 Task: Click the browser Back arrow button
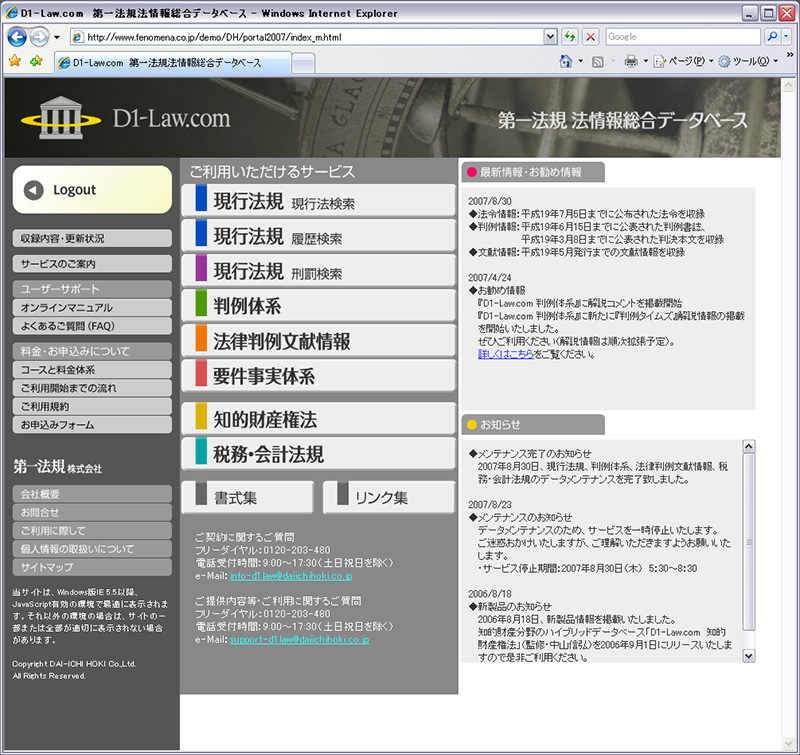17,37
